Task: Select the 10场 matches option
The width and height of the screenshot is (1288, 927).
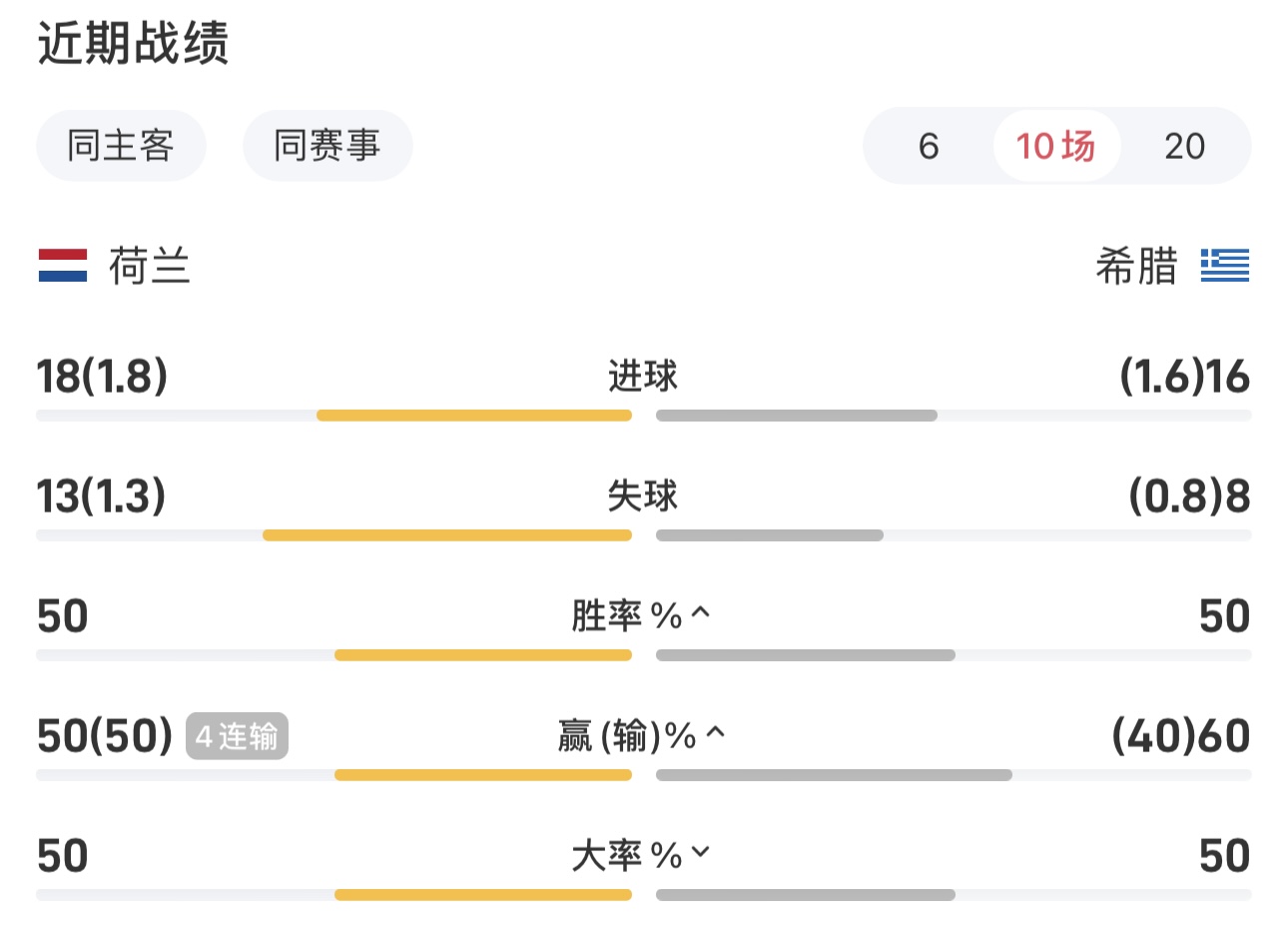Action: click(1056, 146)
